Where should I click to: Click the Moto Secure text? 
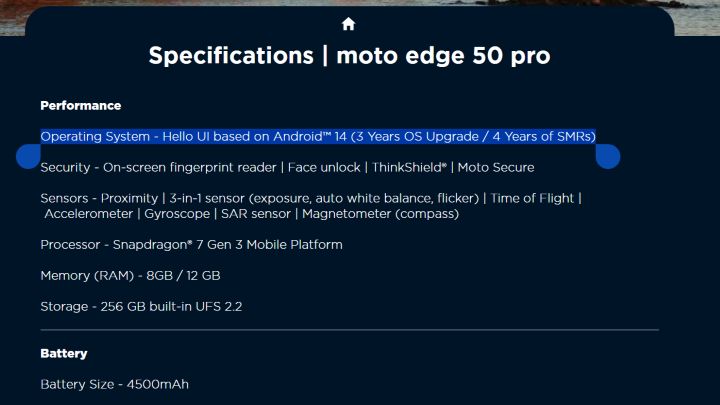pyautogui.click(x=496, y=167)
